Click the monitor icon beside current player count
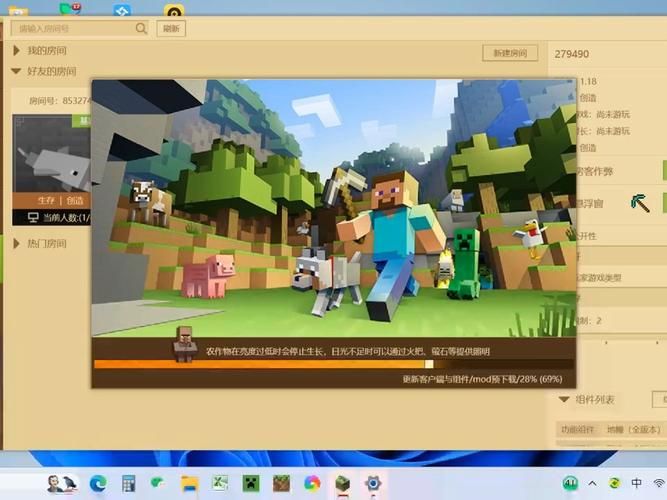This screenshot has width=667, height=500. click(x=33, y=217)
